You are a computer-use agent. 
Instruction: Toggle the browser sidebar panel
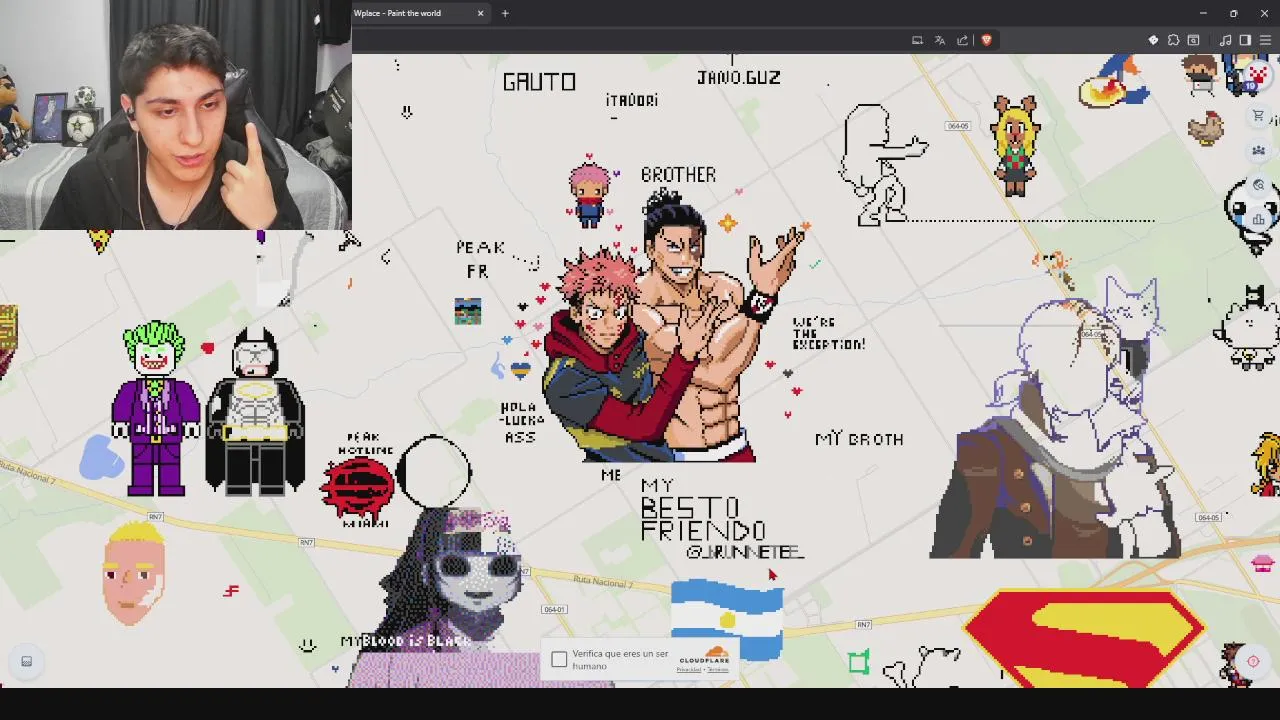[x=1245, y=40]
